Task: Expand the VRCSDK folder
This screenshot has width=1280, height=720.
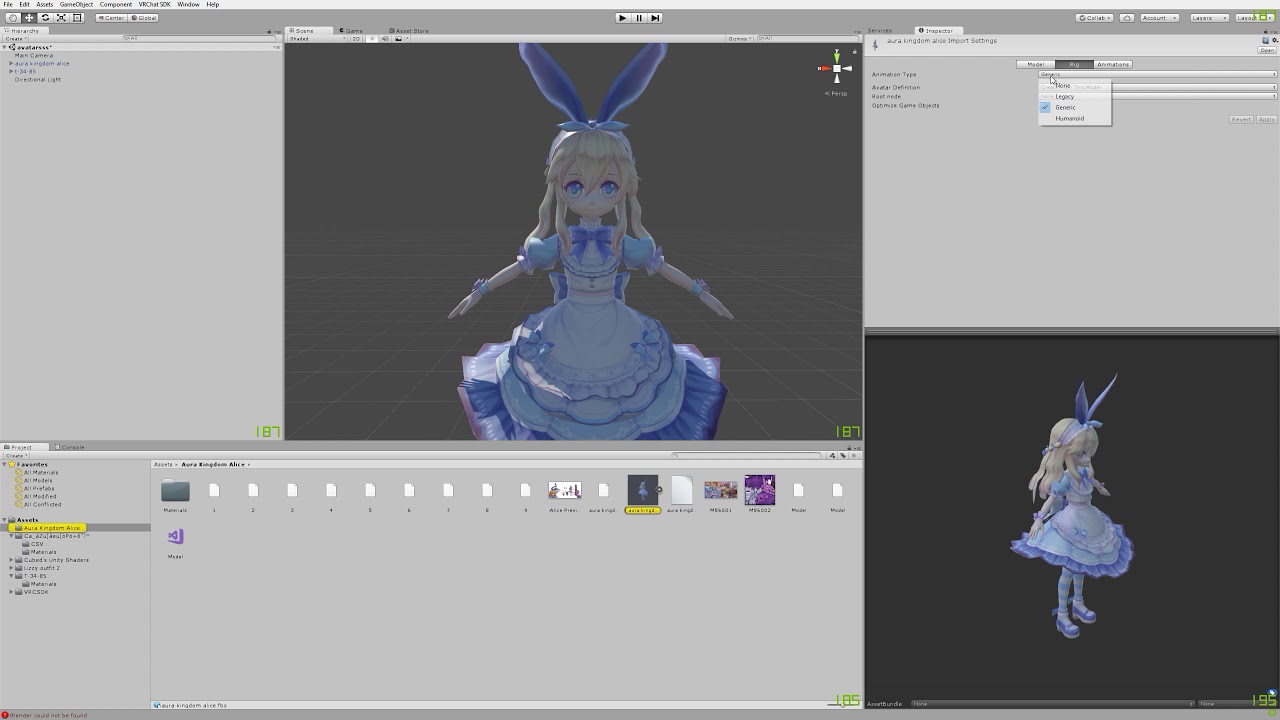Action: (11, 592)
